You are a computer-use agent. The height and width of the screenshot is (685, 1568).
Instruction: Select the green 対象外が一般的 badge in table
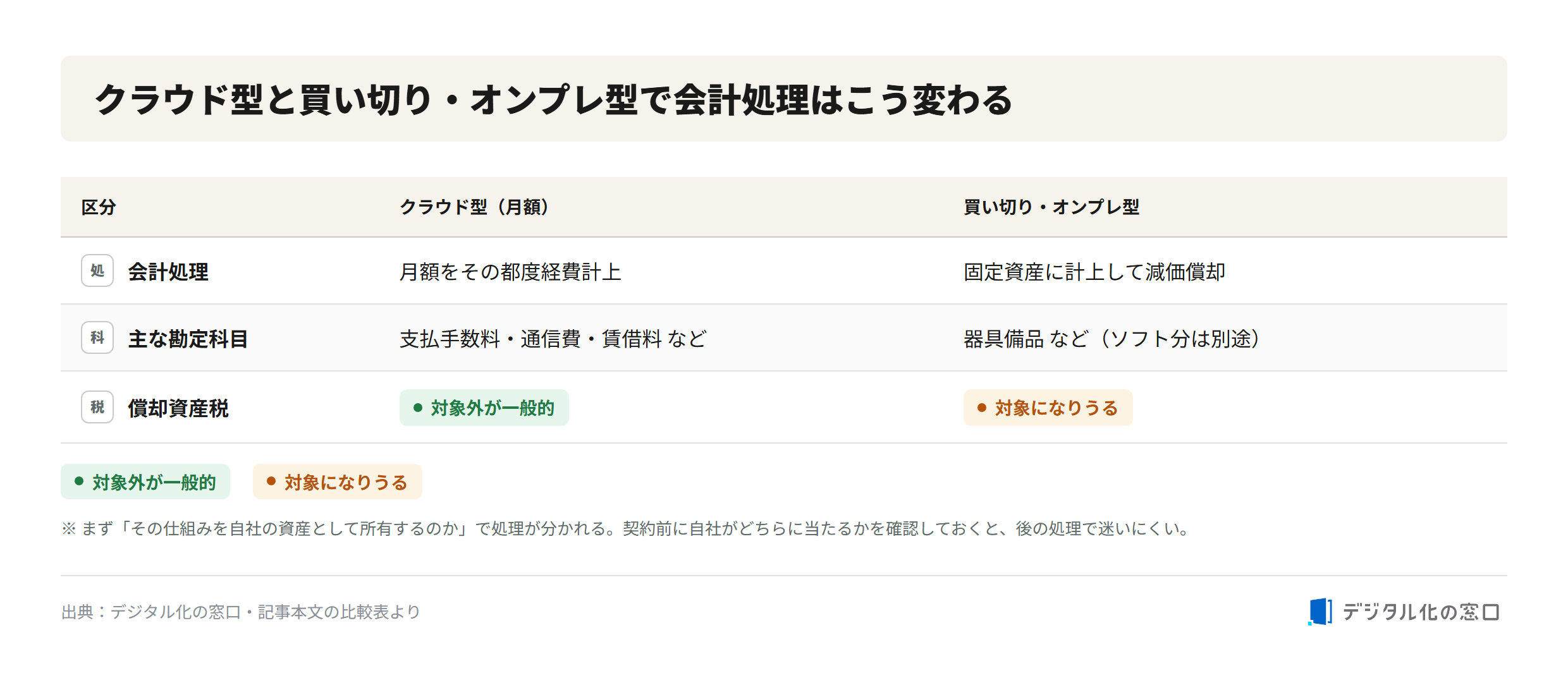(484, 408)
